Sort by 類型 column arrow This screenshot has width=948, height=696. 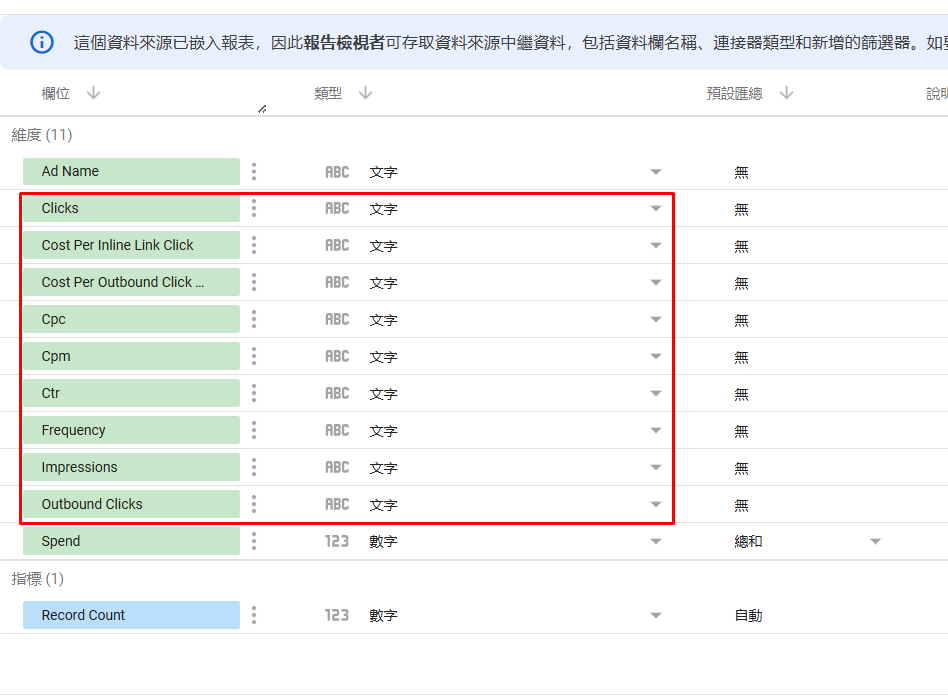tap(366, 93)
